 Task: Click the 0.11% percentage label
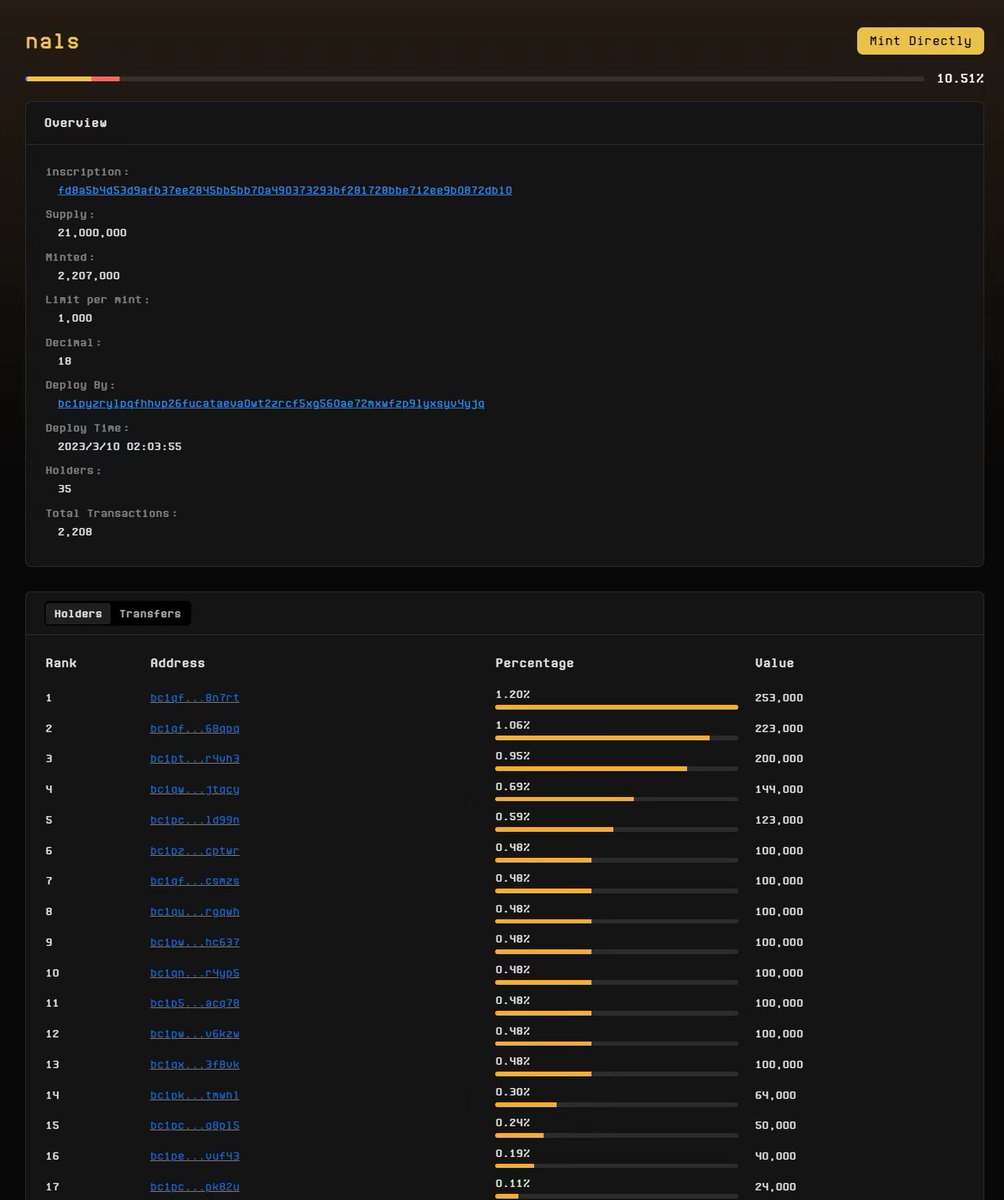coord(512,1183)
